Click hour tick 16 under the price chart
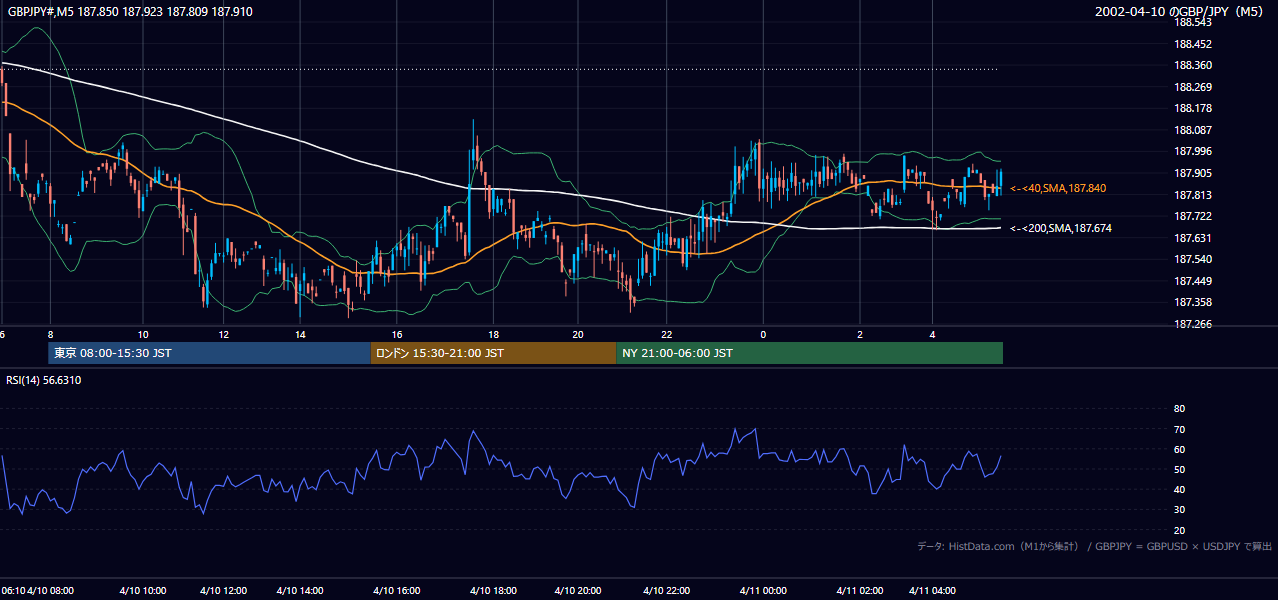1278x600 pixels. pos(397,334)
